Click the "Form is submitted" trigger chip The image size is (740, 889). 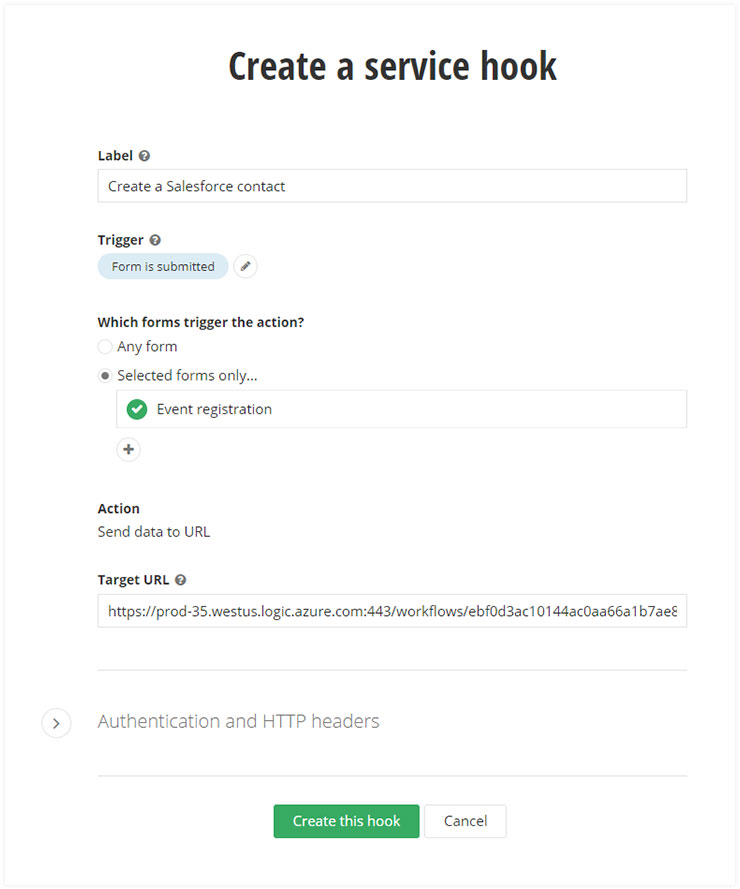[x=163, y=267]
